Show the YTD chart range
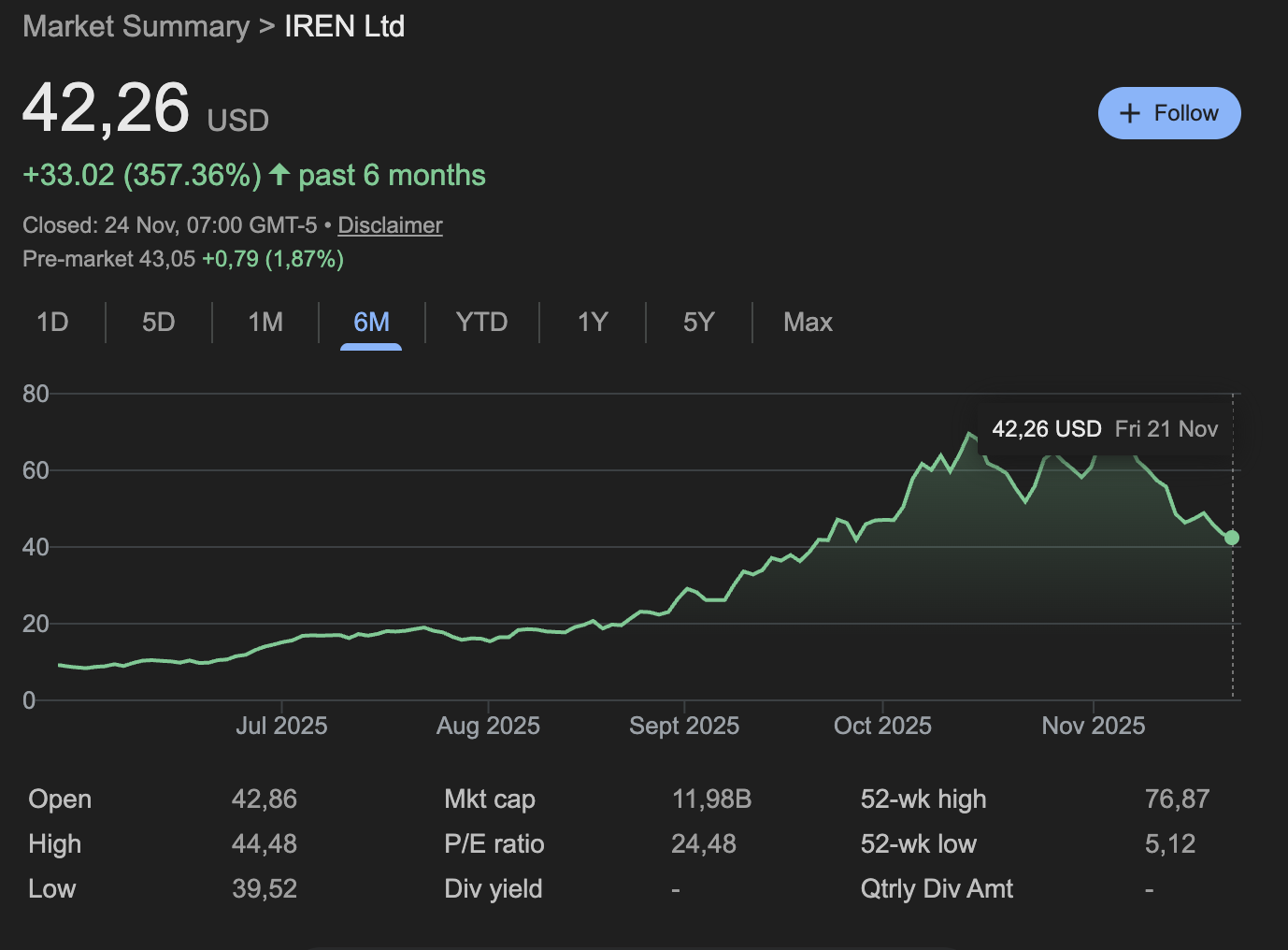Viewport: 1288px width, 950px height. click(x=481, y=323)
